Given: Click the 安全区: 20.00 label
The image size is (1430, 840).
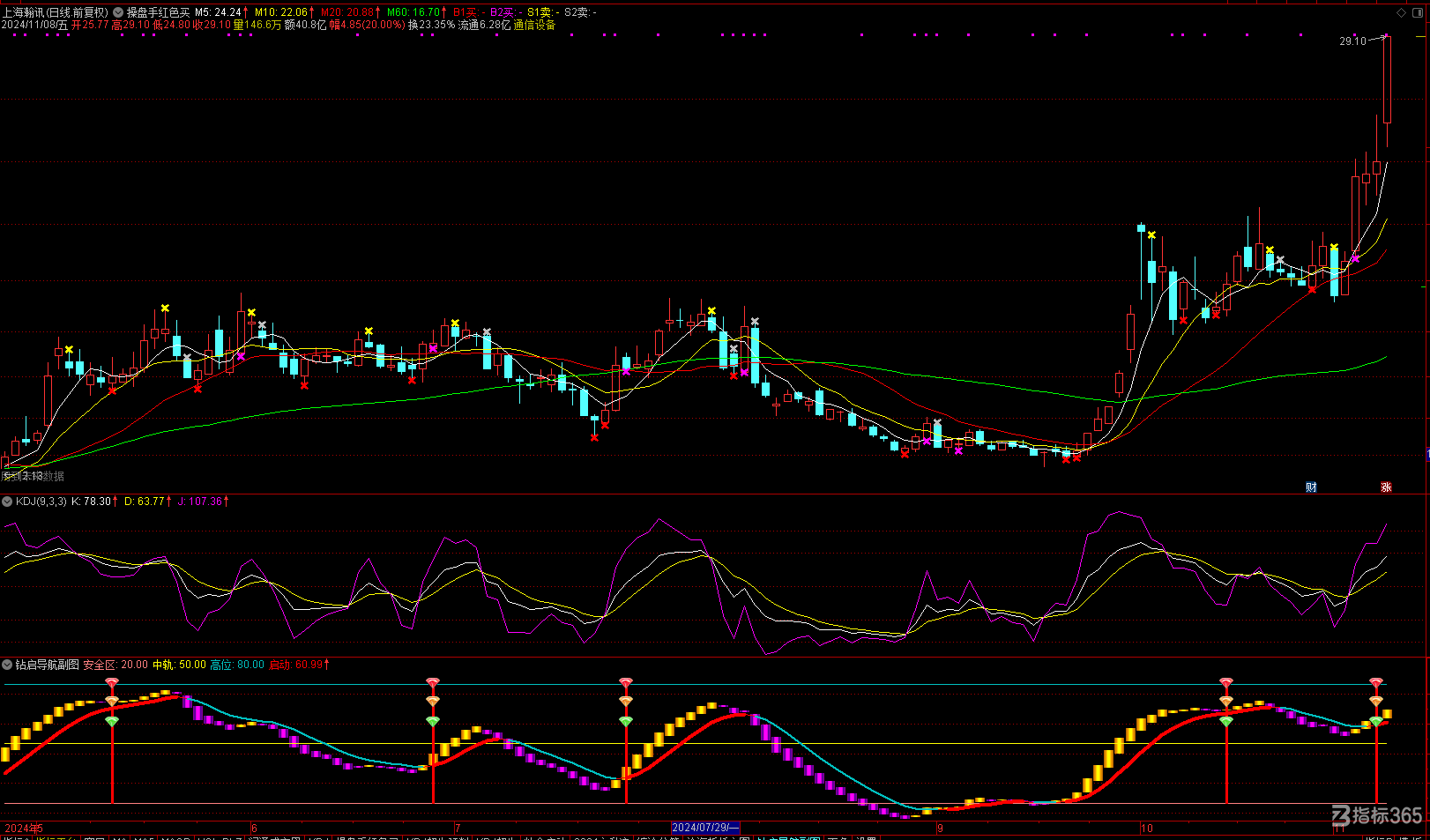Looking at the screenshot, I should click(115, 665).
